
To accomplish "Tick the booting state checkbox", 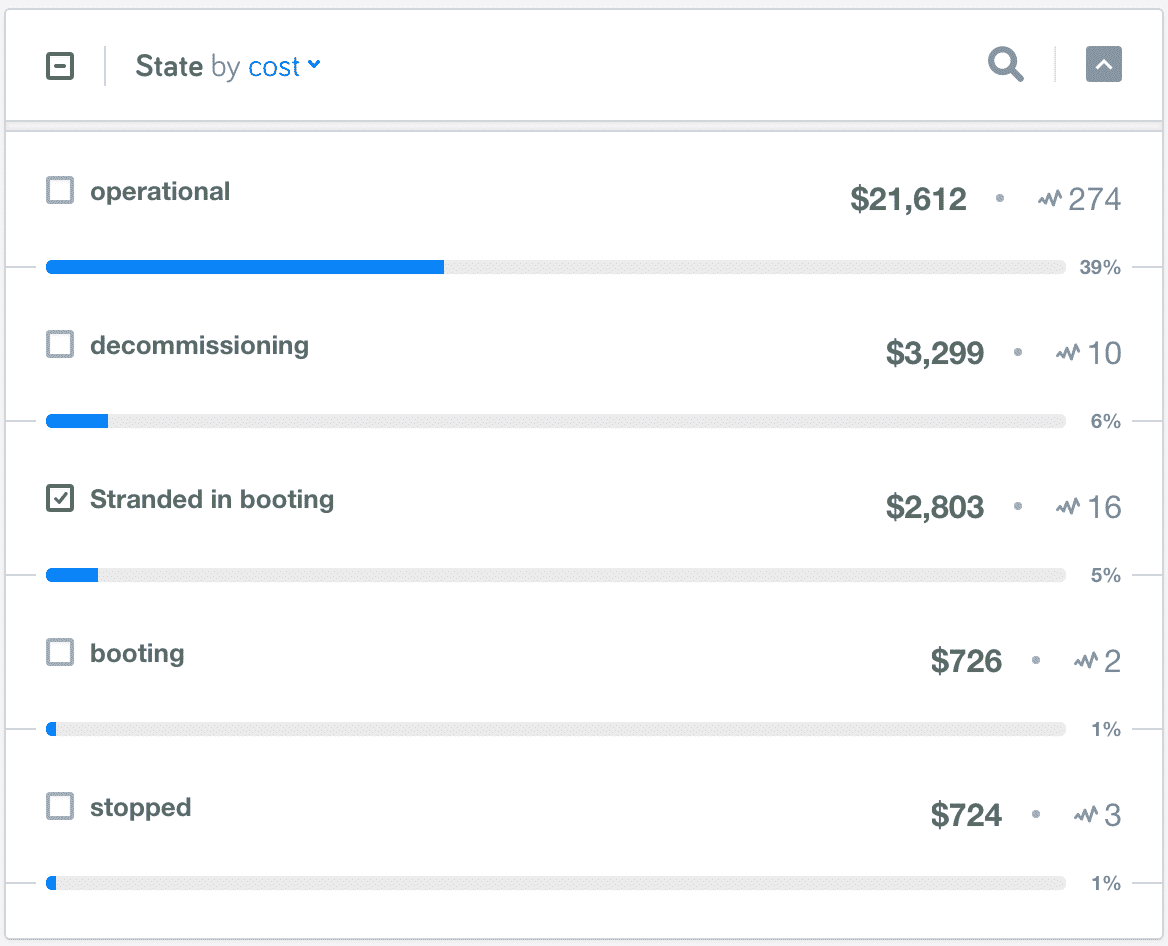I will 60,653.
